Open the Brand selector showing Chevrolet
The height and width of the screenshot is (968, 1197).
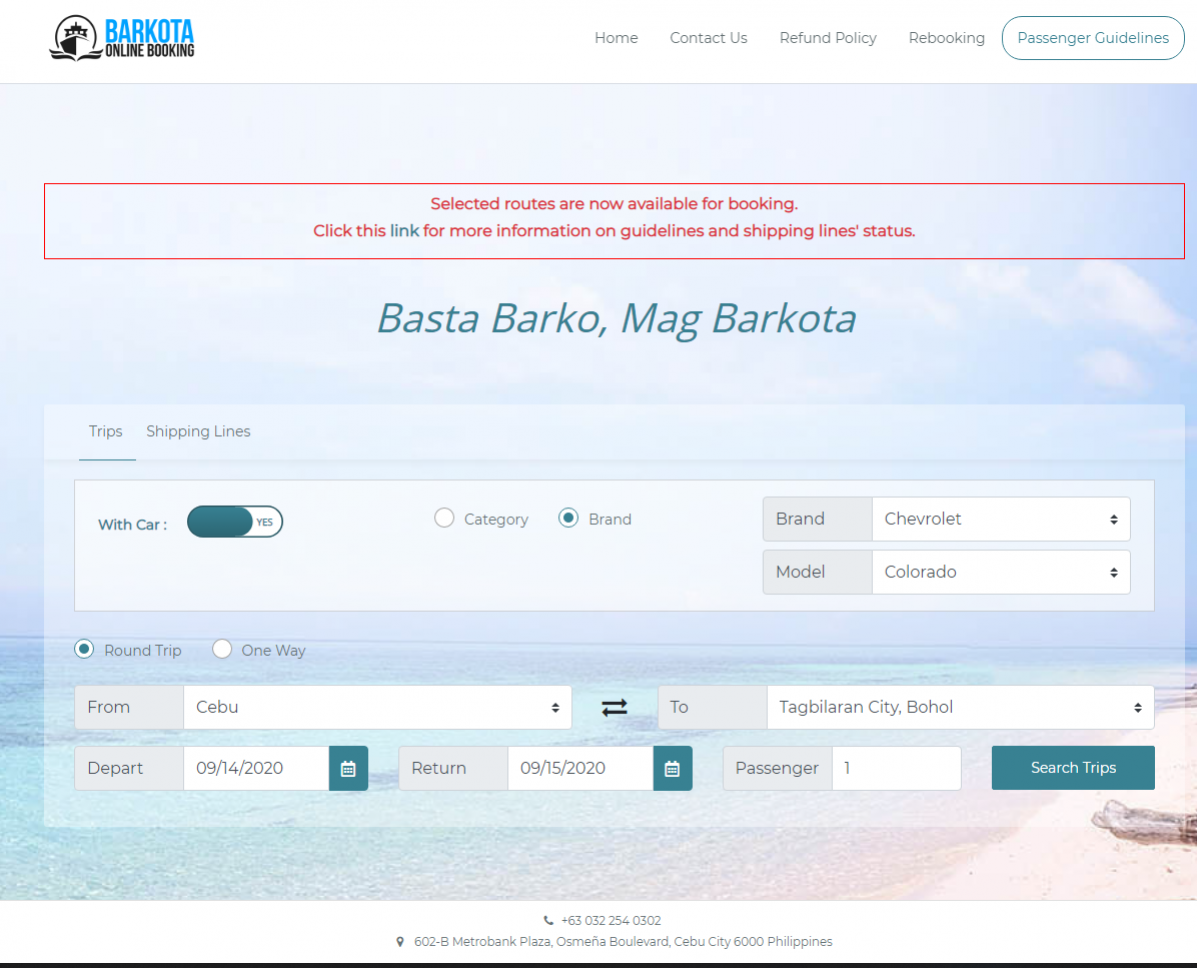(x=1000, y=519)
